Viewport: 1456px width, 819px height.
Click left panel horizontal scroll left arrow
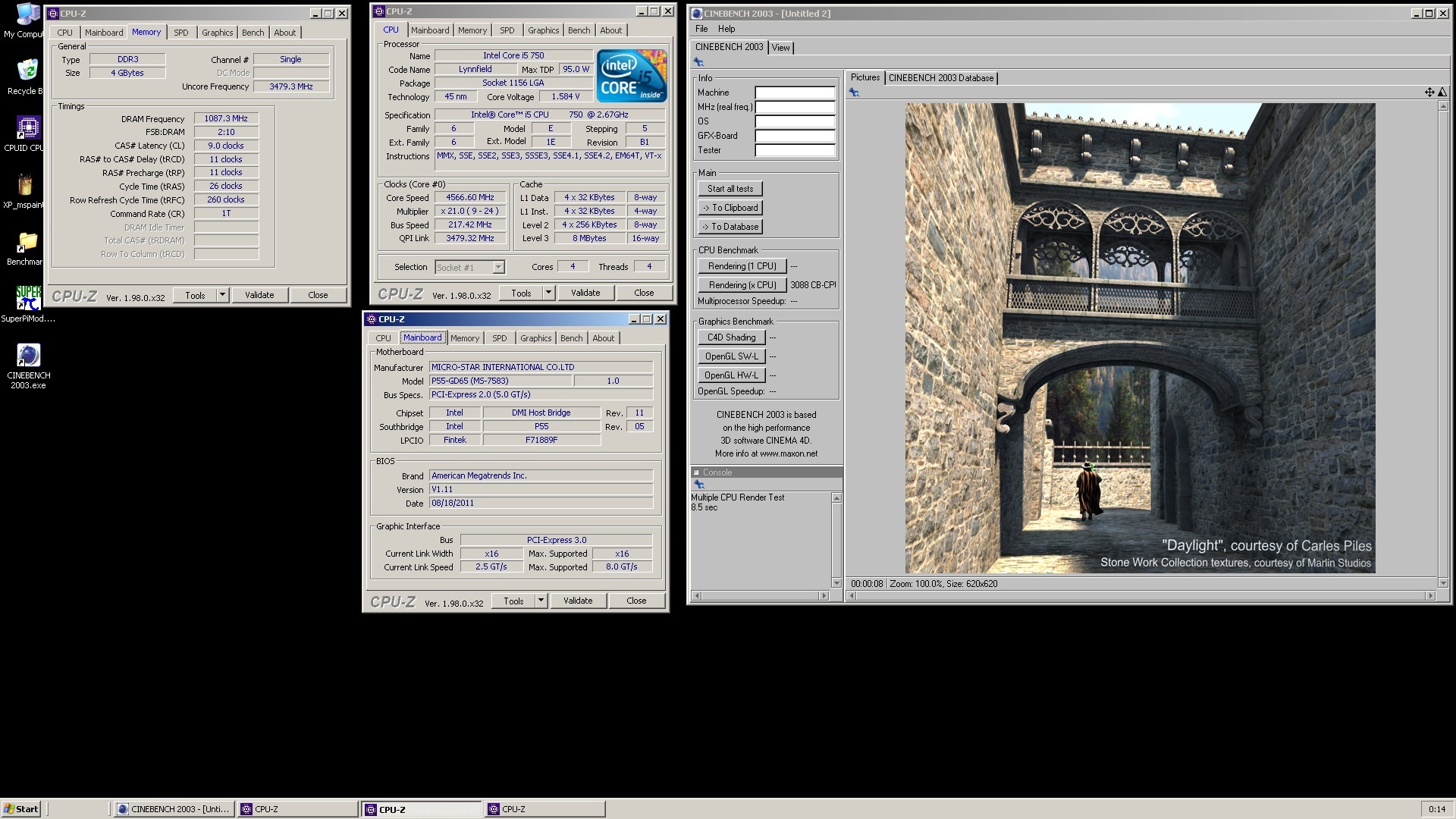pyautogui.click(x=696, y=596)
